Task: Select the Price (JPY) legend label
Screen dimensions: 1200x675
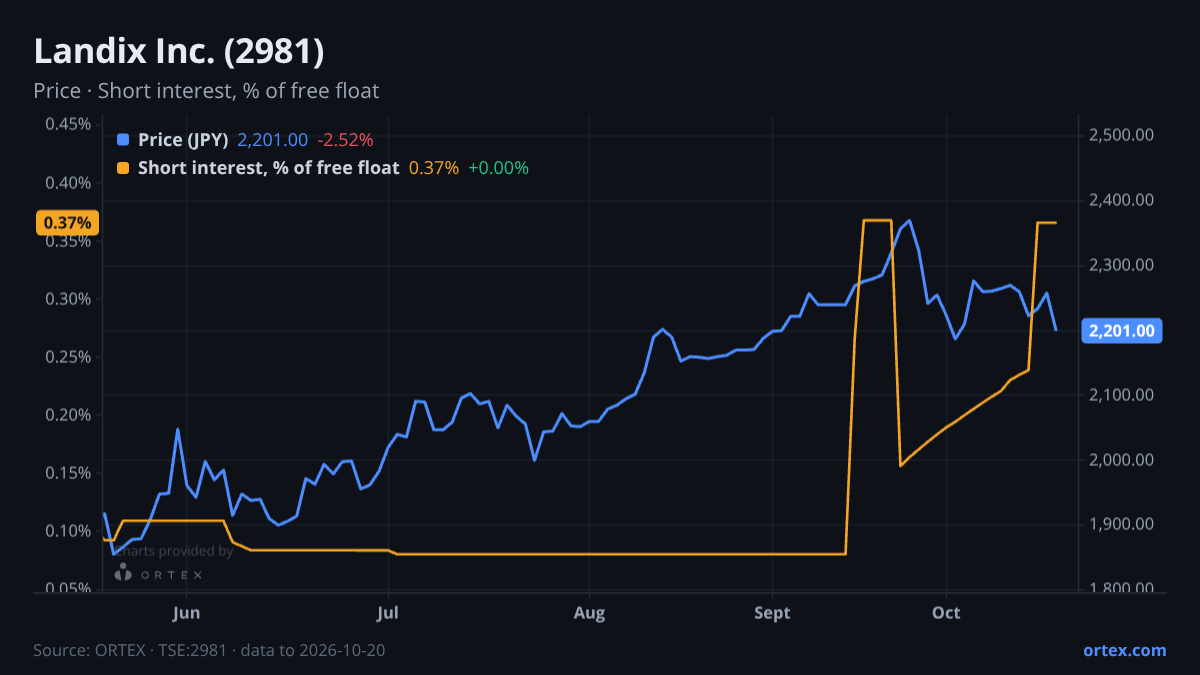Action: click(184, 140)
